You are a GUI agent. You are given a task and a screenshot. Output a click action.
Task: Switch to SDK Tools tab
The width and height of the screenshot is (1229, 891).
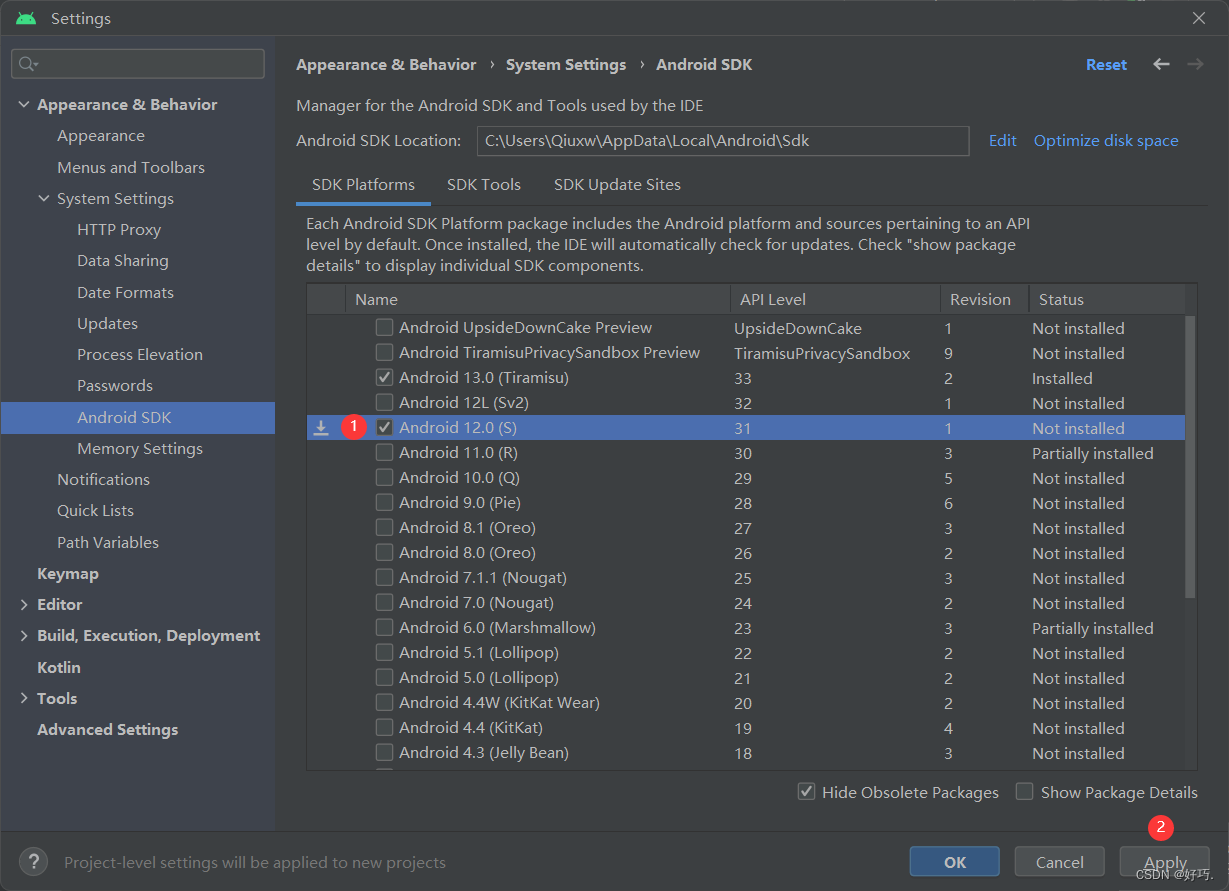tap(484, 185)
